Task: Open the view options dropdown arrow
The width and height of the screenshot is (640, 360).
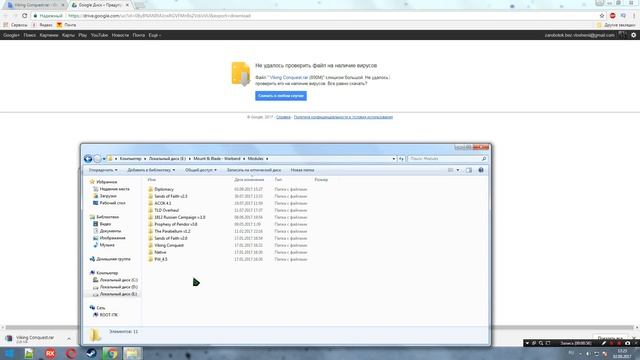Action: (458, 170)
